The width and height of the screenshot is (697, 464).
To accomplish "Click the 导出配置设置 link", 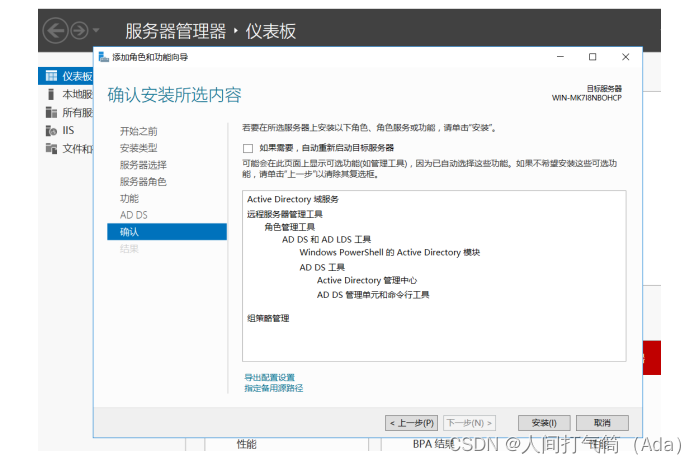I will pyautogui.click(x=269, y=377).
